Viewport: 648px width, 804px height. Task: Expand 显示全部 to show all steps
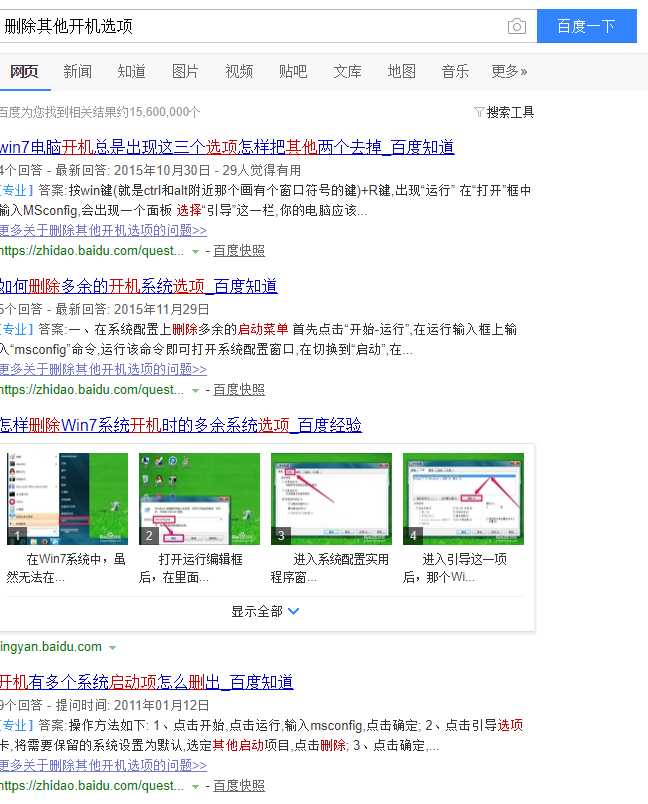(265, 611)
